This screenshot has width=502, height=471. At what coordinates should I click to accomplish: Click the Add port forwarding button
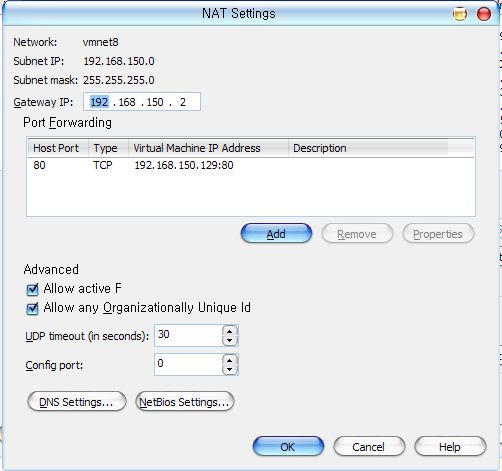pos(276,234)
